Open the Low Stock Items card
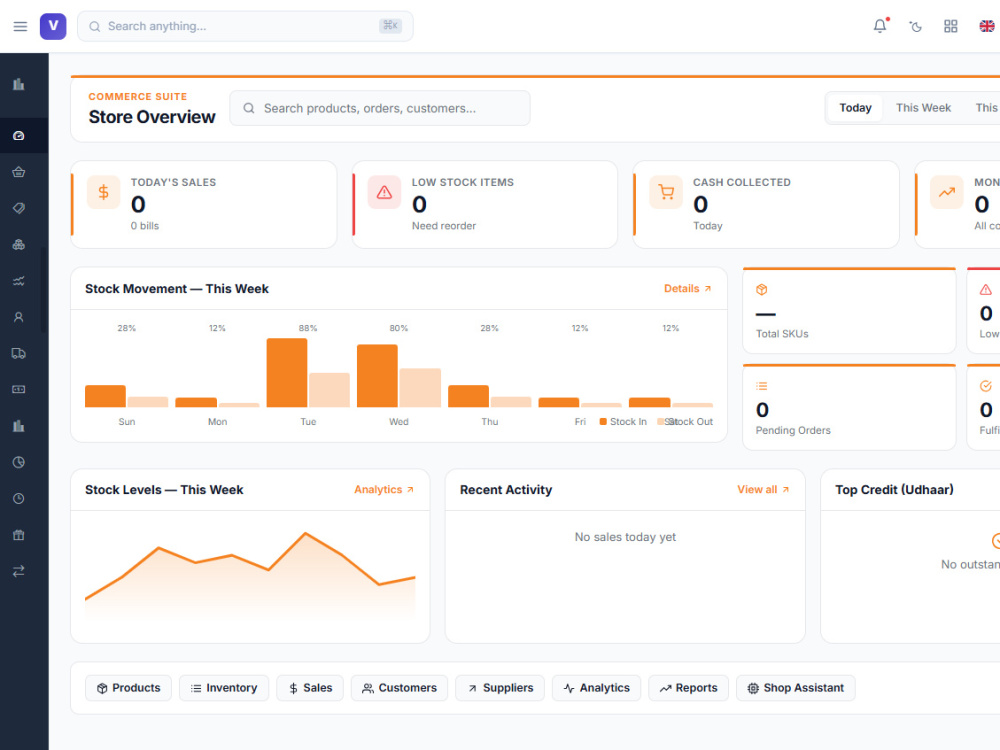The image size is (1000, 750). tap(485, 204)
